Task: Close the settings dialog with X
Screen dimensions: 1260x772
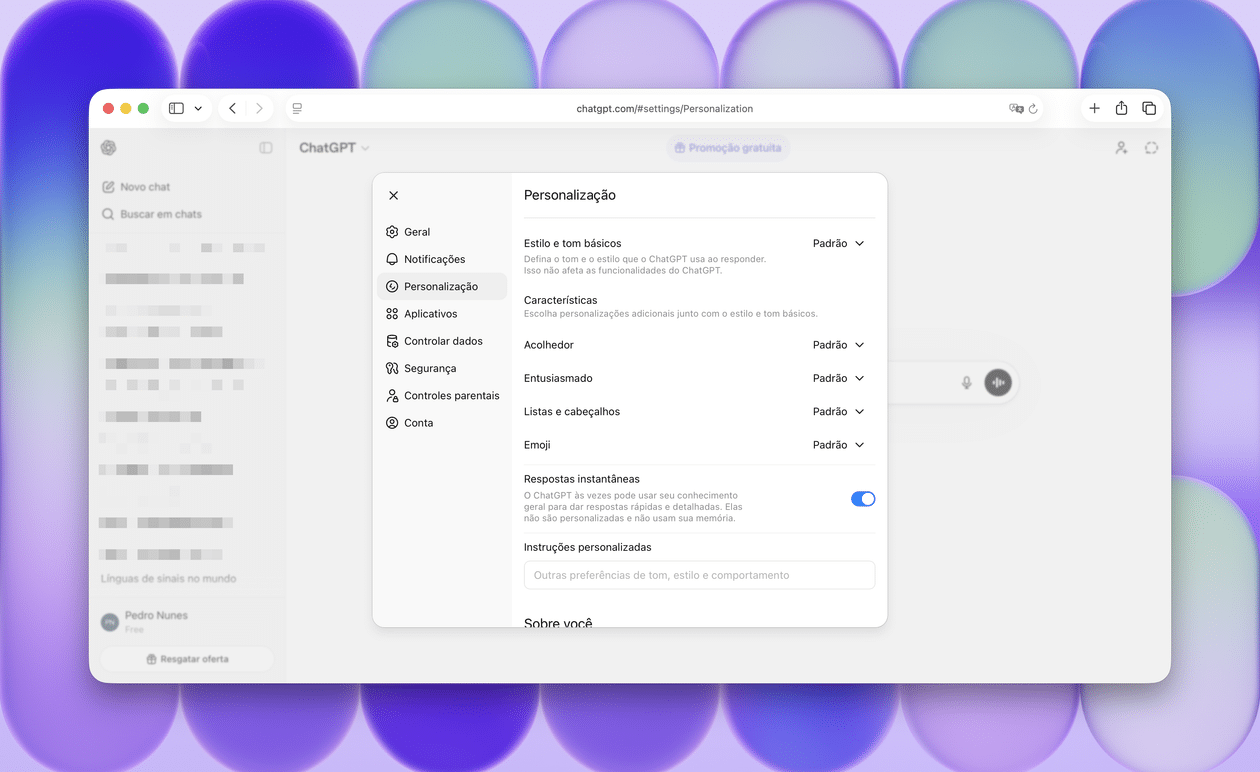Action: pyautogui.click(x=393, y=196)
